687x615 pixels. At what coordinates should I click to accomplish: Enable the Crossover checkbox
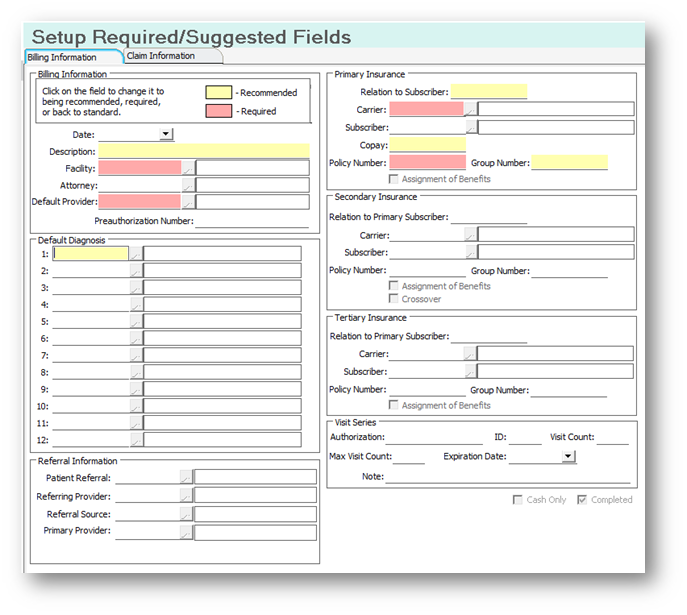[x=394, y=299]
